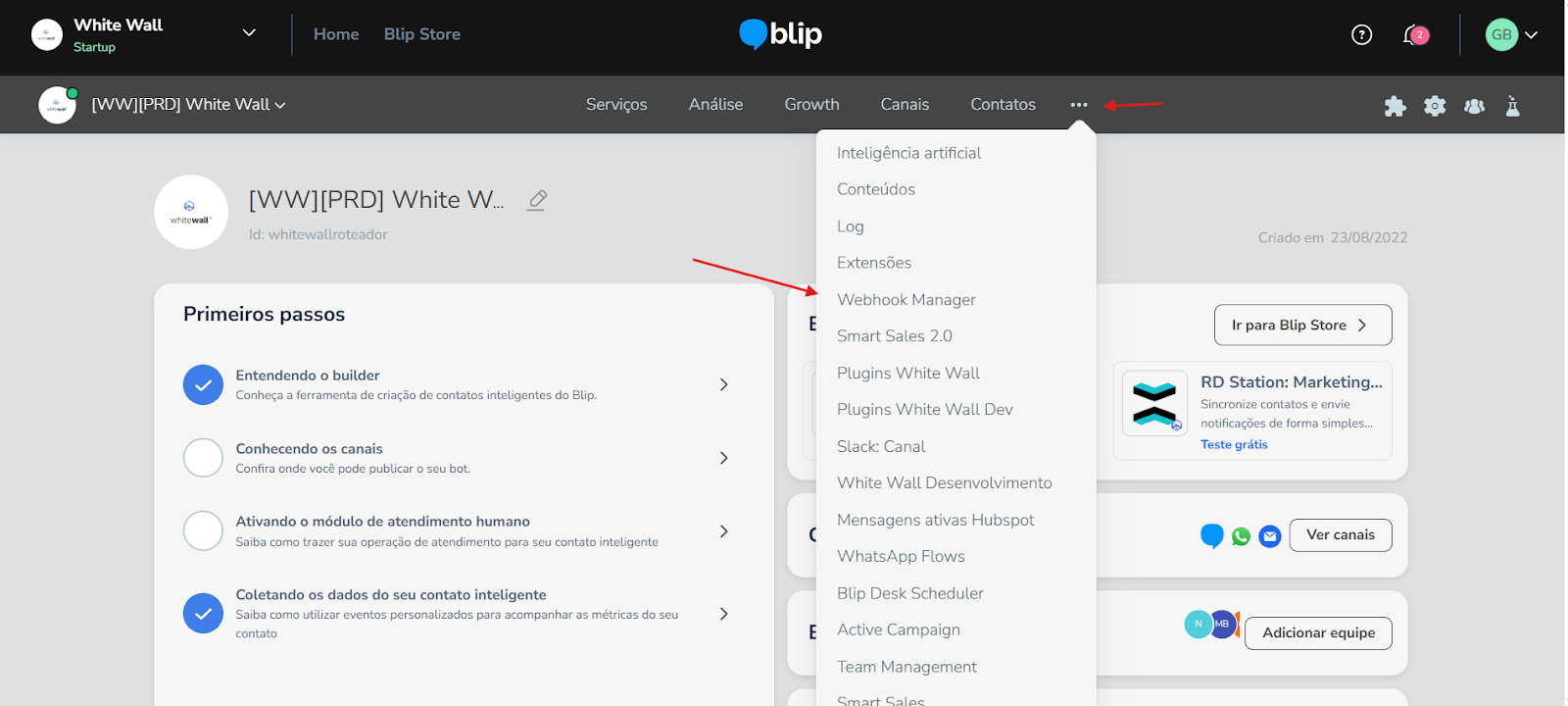Expand the Ativando o módulo chevron
Image resolution: width=1568 pixels, height=706 pixels.
point(724,531)
